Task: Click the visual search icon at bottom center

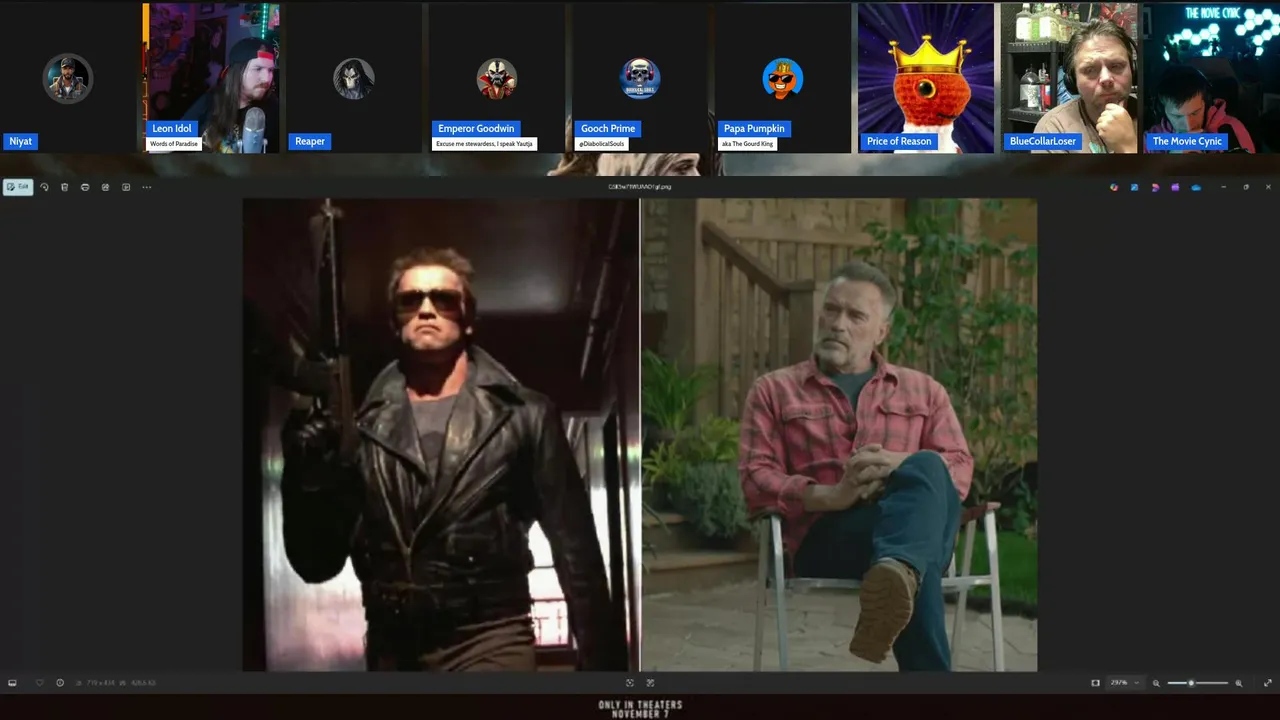Action: tap(650, 683)
